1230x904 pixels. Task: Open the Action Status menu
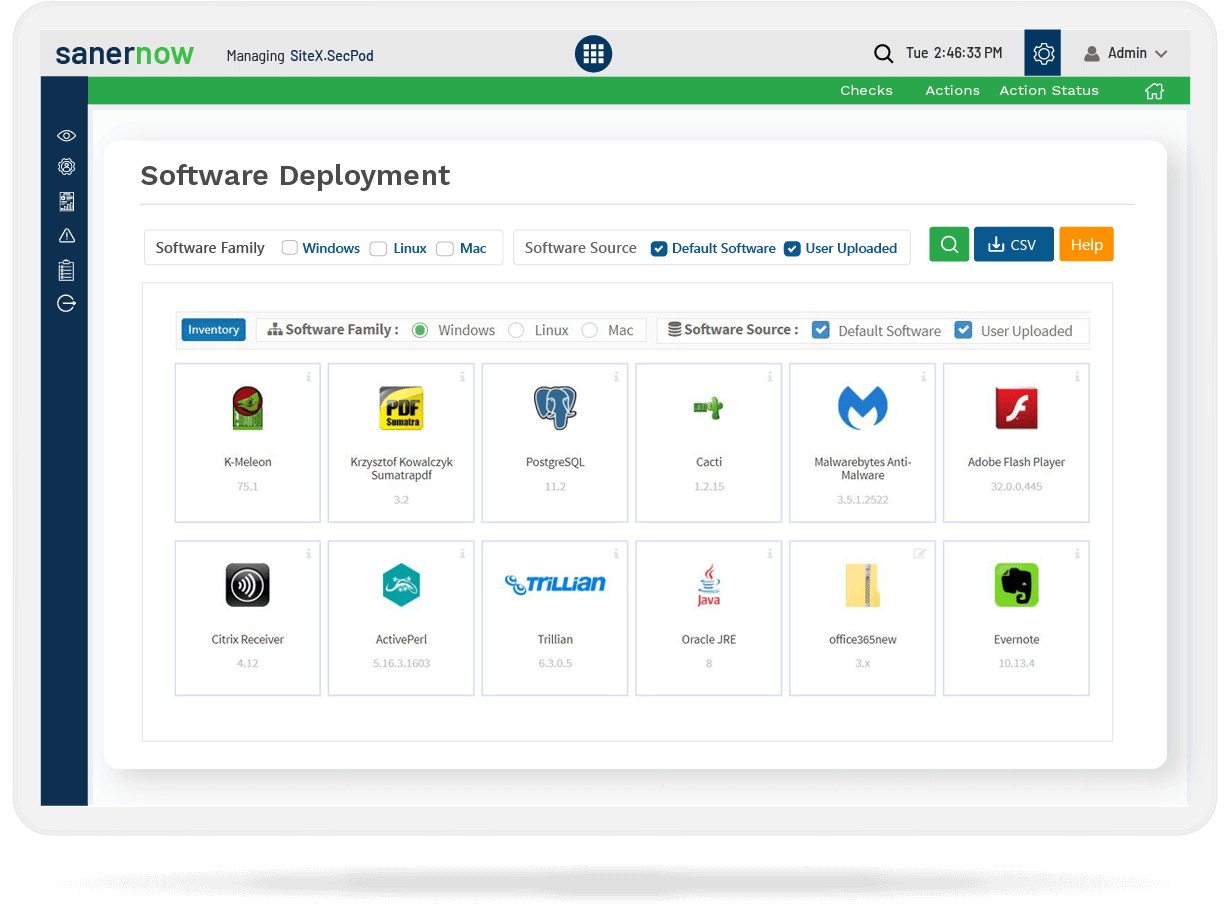pyautogui.click(x=1048, y=90)
